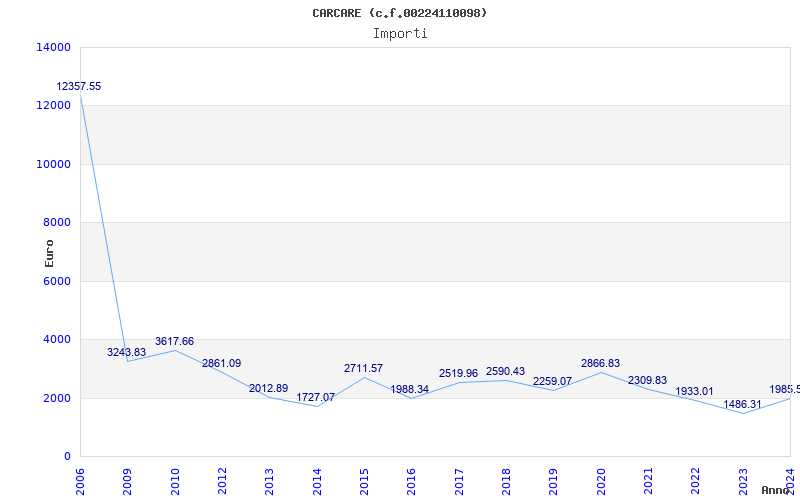Click the 2016 x-axis year label
This screenshot has height=500, width=800.
411,481
